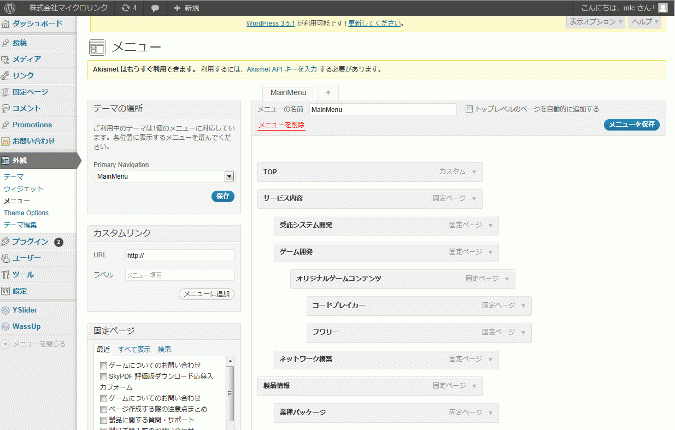Open the Primary Navigation dropdown
This screenshot has width=675, height=430.
164,176
